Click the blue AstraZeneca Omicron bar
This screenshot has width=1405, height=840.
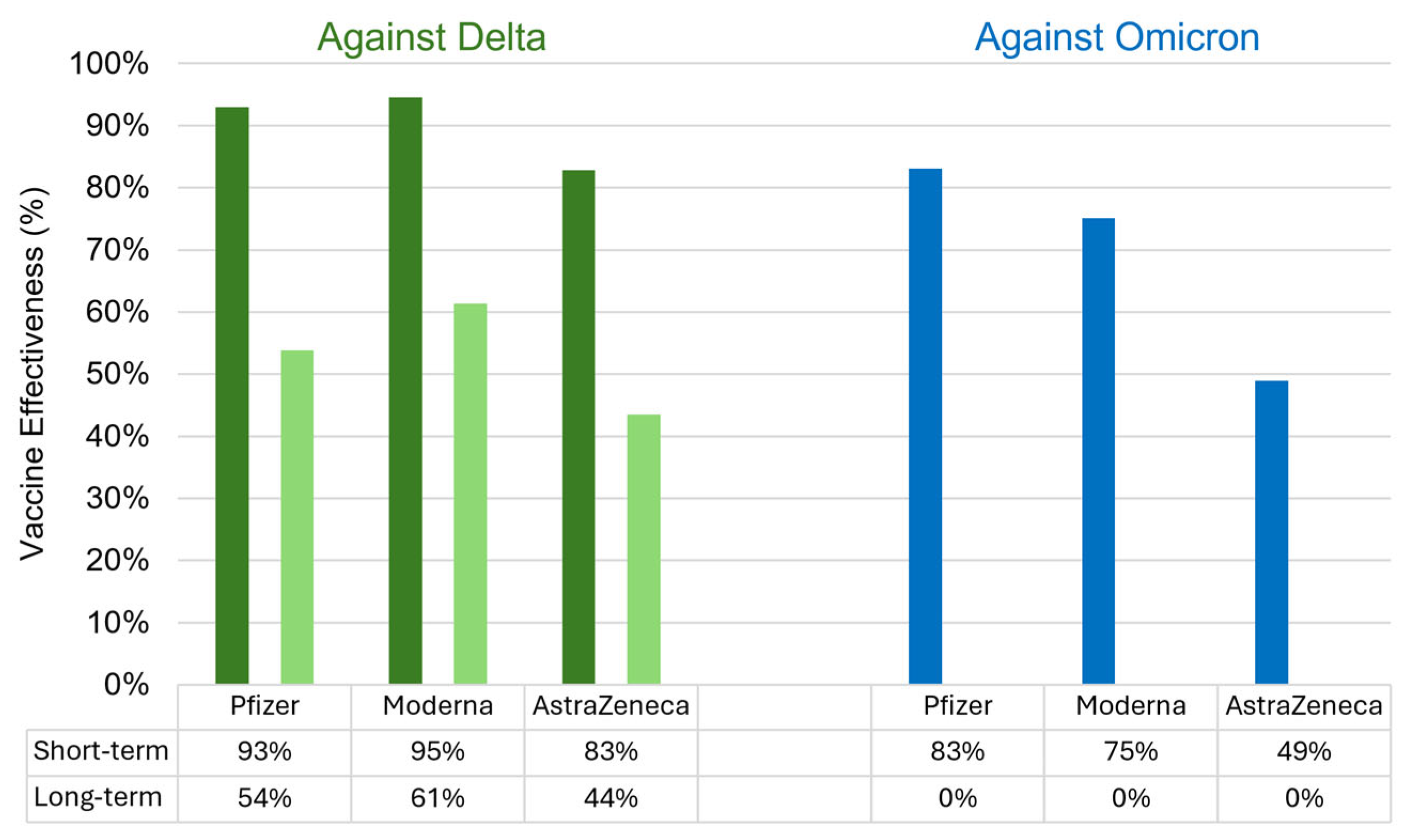click(x=1271, y=532)
